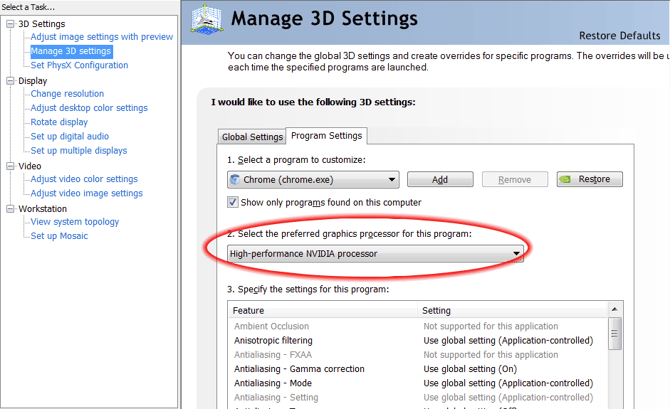Click the settings list scrollbar up arrow
670x409 pixels.
(616, 311)
